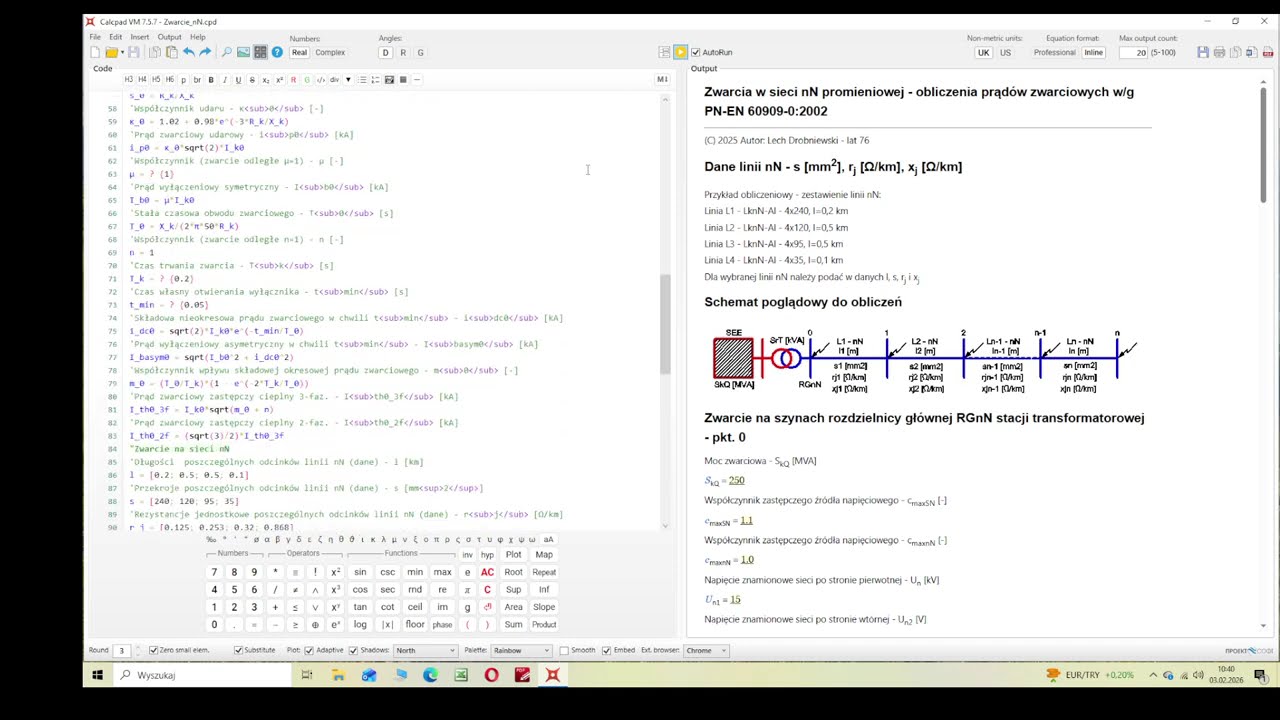Apply bold formatting tag B
Viewport: 1280px width, 720px height.
coord(211,80)
